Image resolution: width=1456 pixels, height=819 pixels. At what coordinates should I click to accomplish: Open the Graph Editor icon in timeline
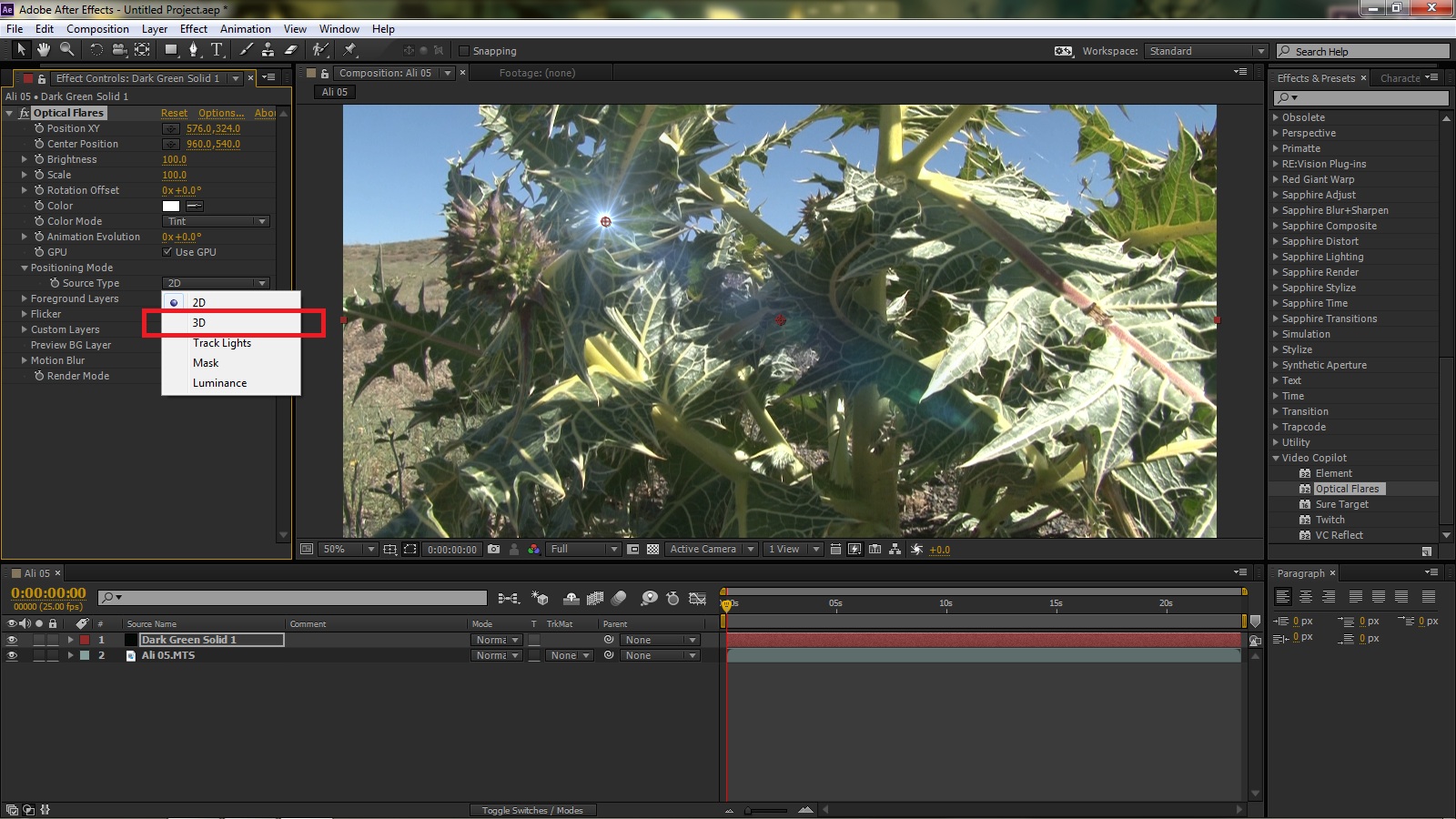tap(698, 598)
